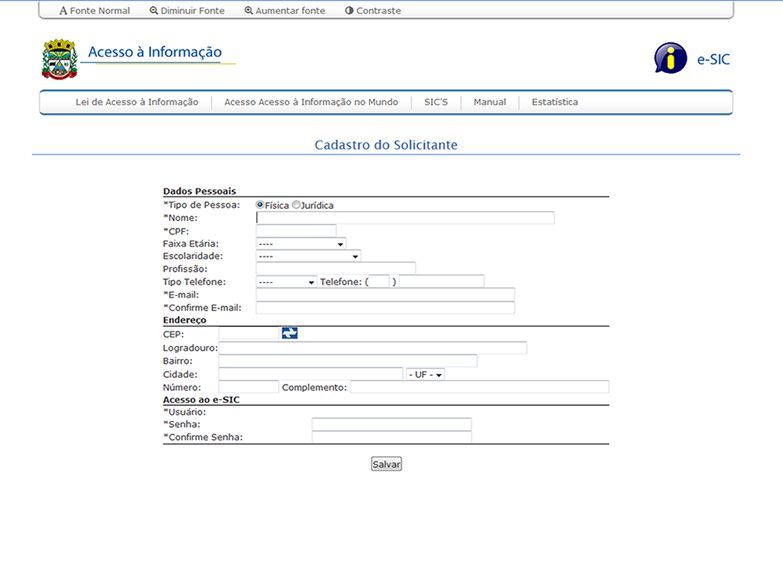Click the CEP lookup arrows icon
The height and width of the screenshot is (578, 783).
click(290, 333)
